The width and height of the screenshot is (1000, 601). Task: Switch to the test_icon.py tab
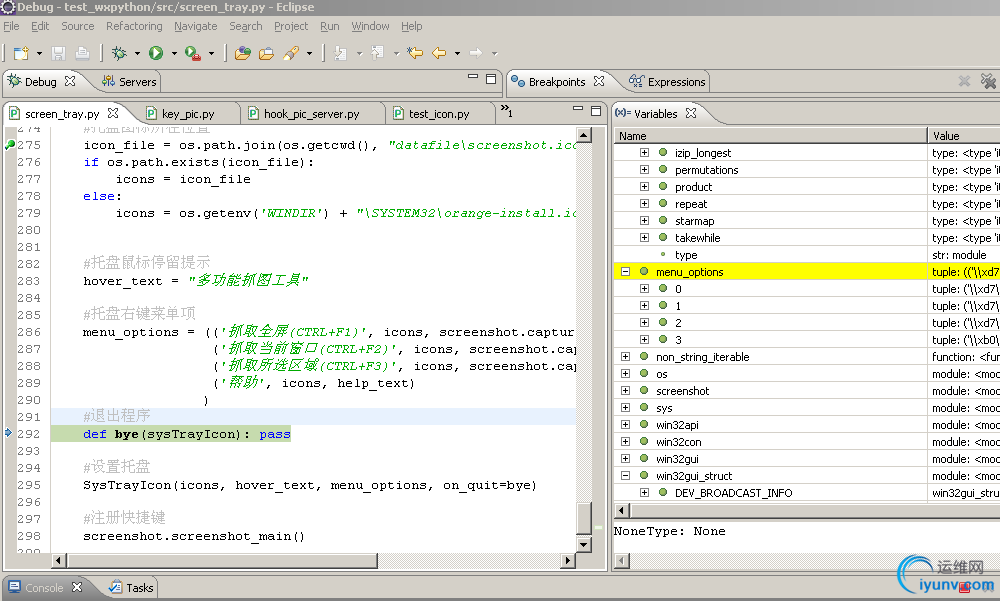[439, 114]
